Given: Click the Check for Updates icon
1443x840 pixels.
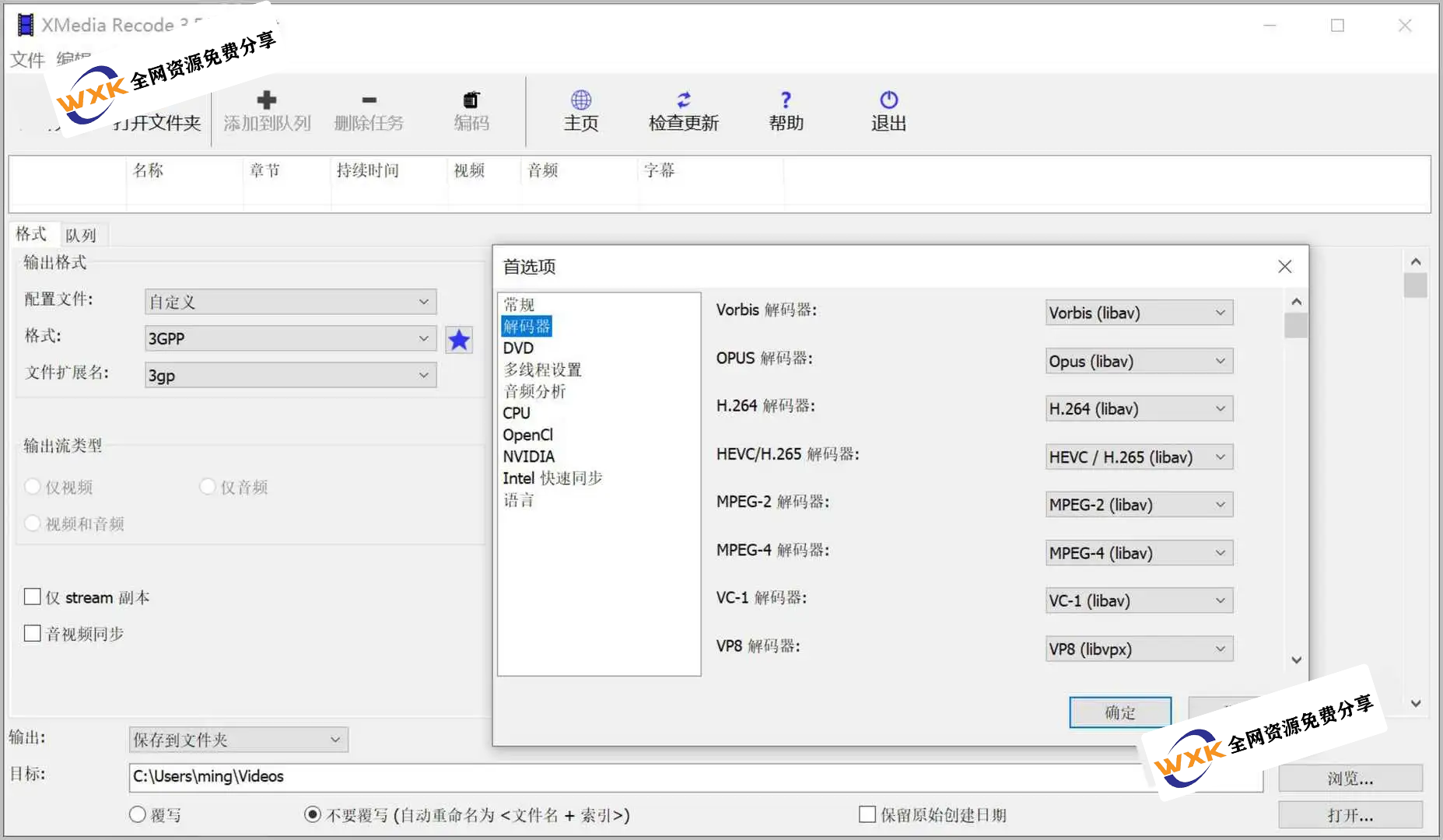Looking at the screenshot, I should [683, 100].
